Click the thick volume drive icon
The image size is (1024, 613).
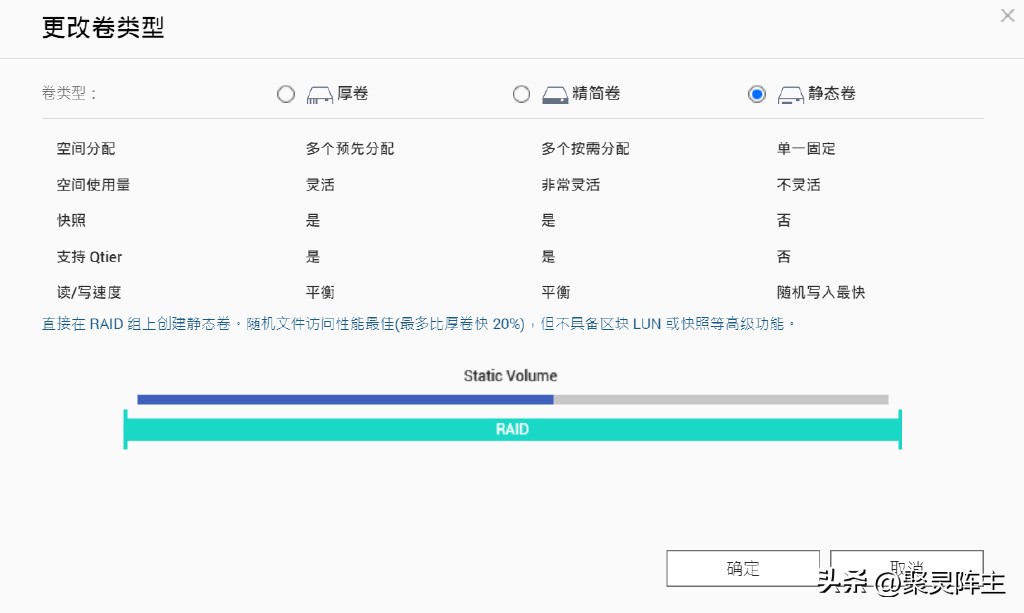click(x=319, y=93)
